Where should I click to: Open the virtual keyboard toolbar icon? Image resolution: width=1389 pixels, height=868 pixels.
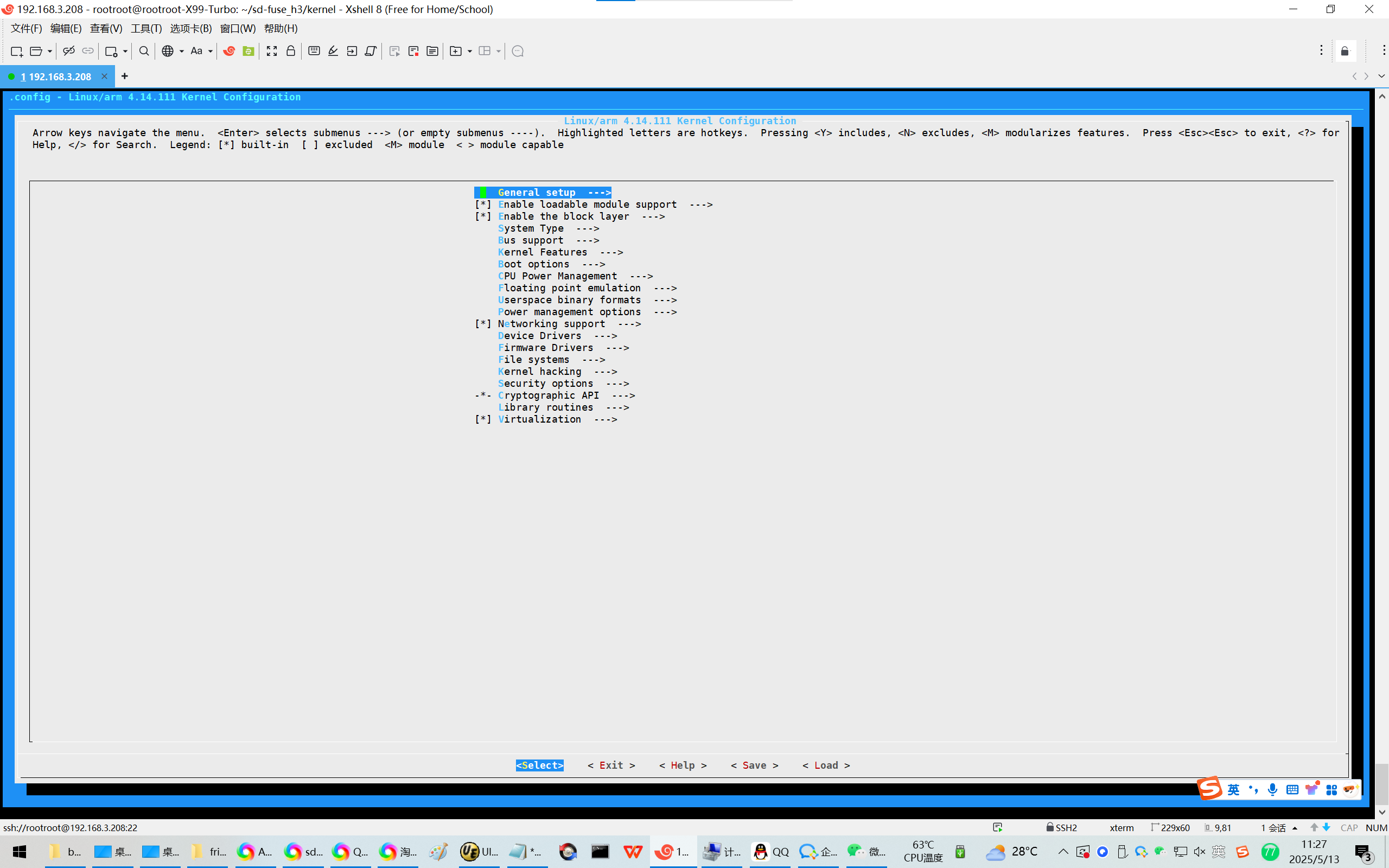pyautogui.click(x=314, y=51)
